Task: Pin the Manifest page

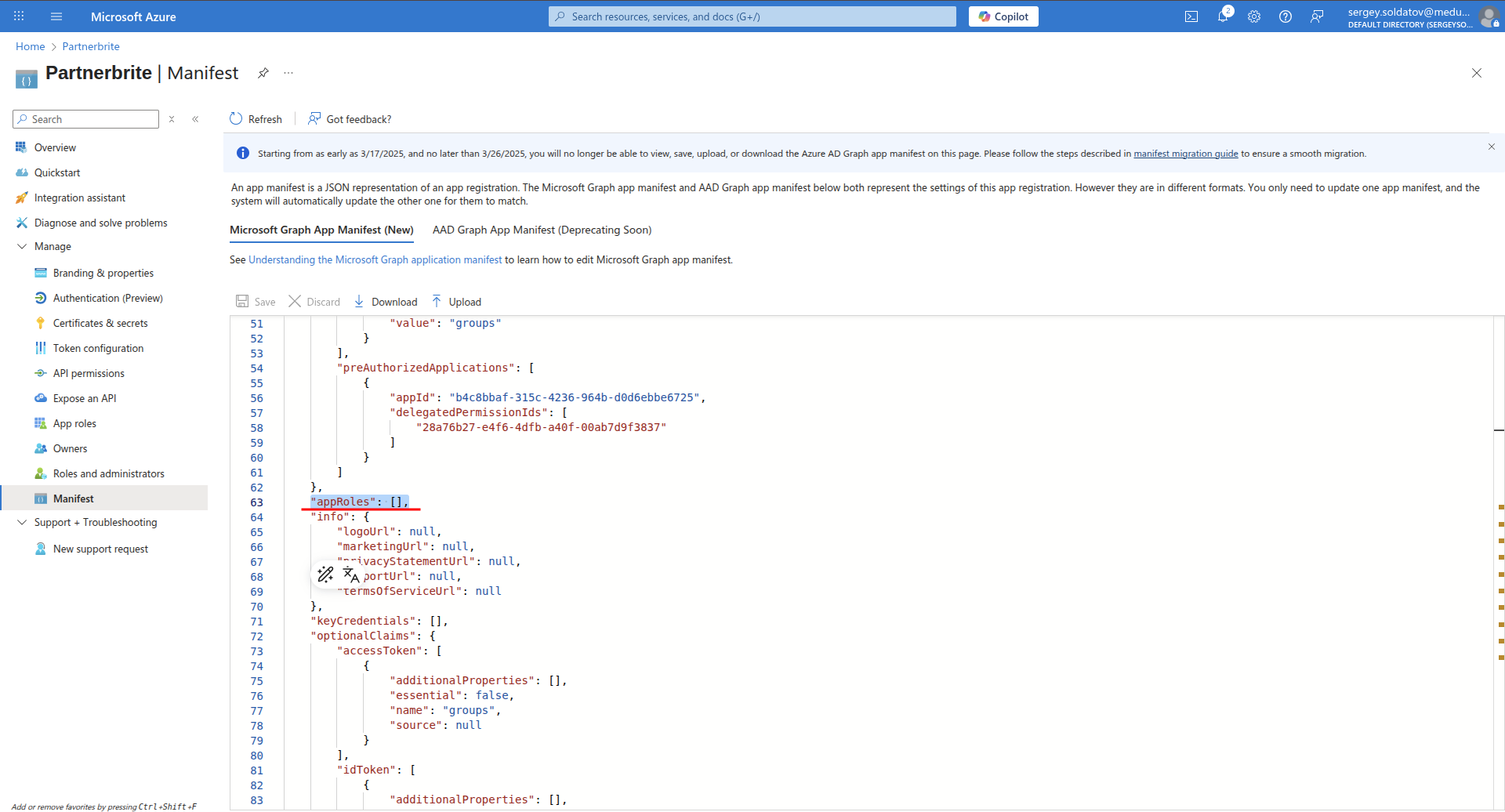Action: point(263,73)
